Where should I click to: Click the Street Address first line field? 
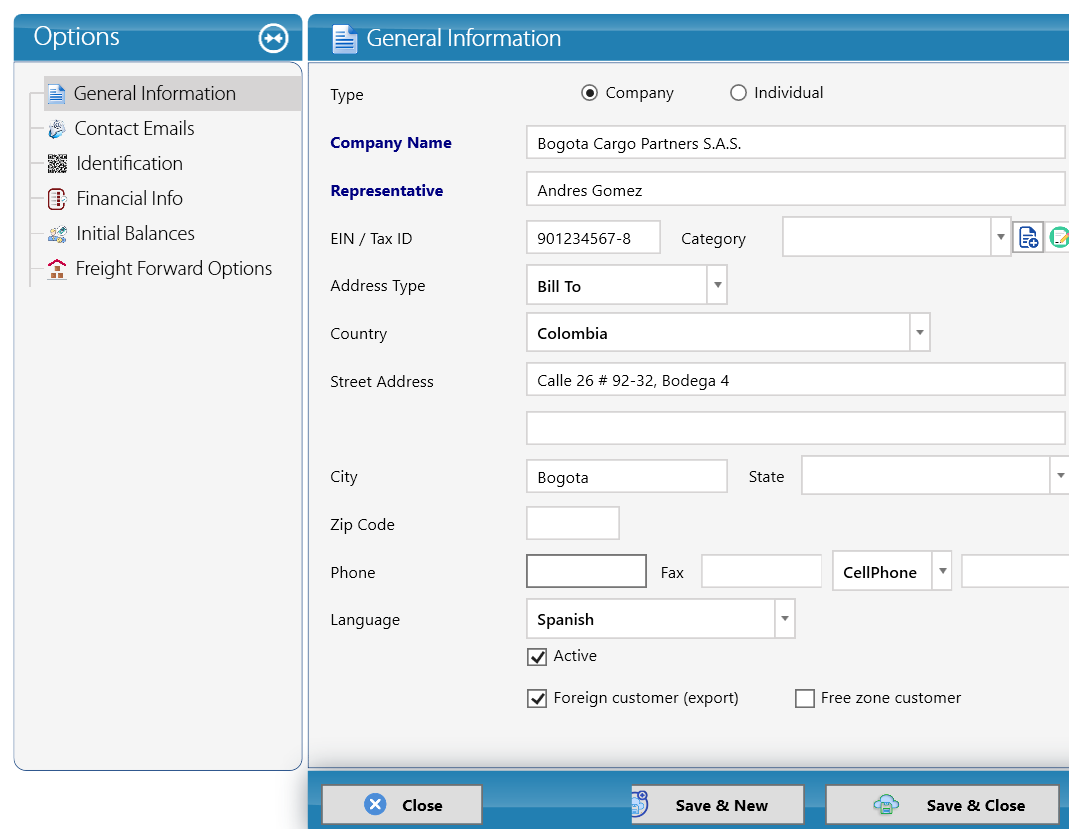pos(796,380)
